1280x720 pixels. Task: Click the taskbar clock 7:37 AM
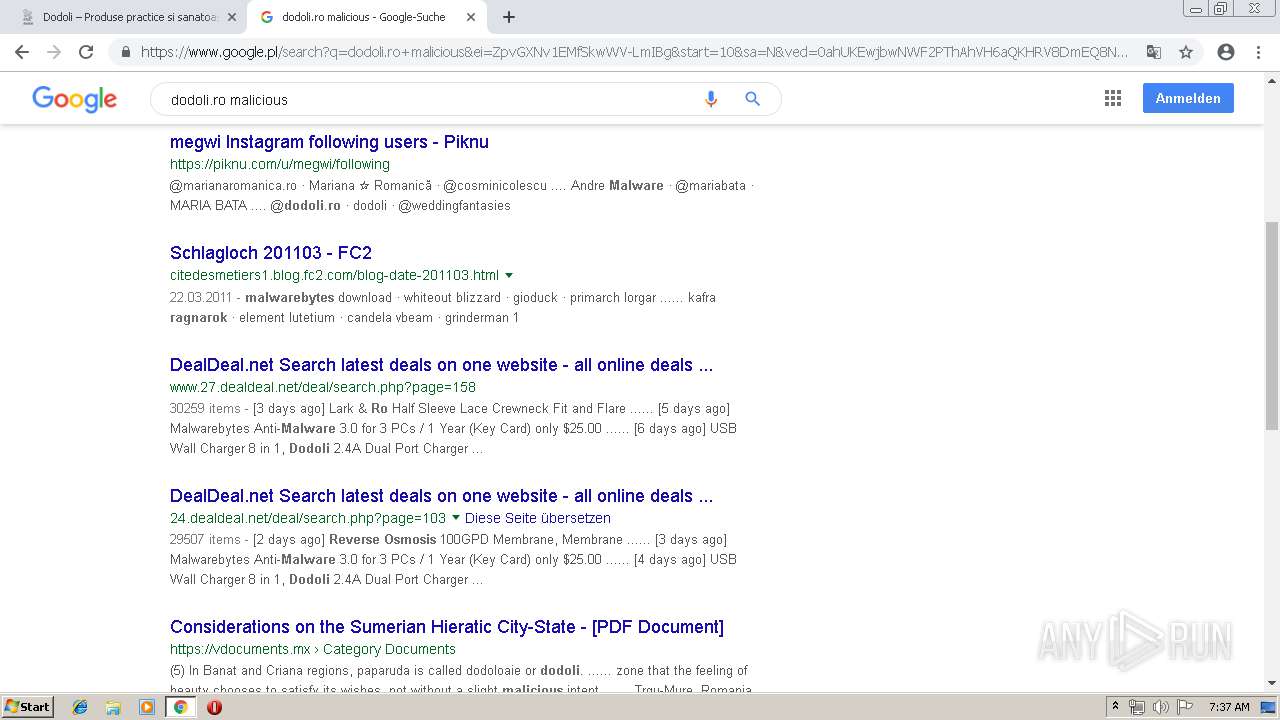click(1229, 707)
